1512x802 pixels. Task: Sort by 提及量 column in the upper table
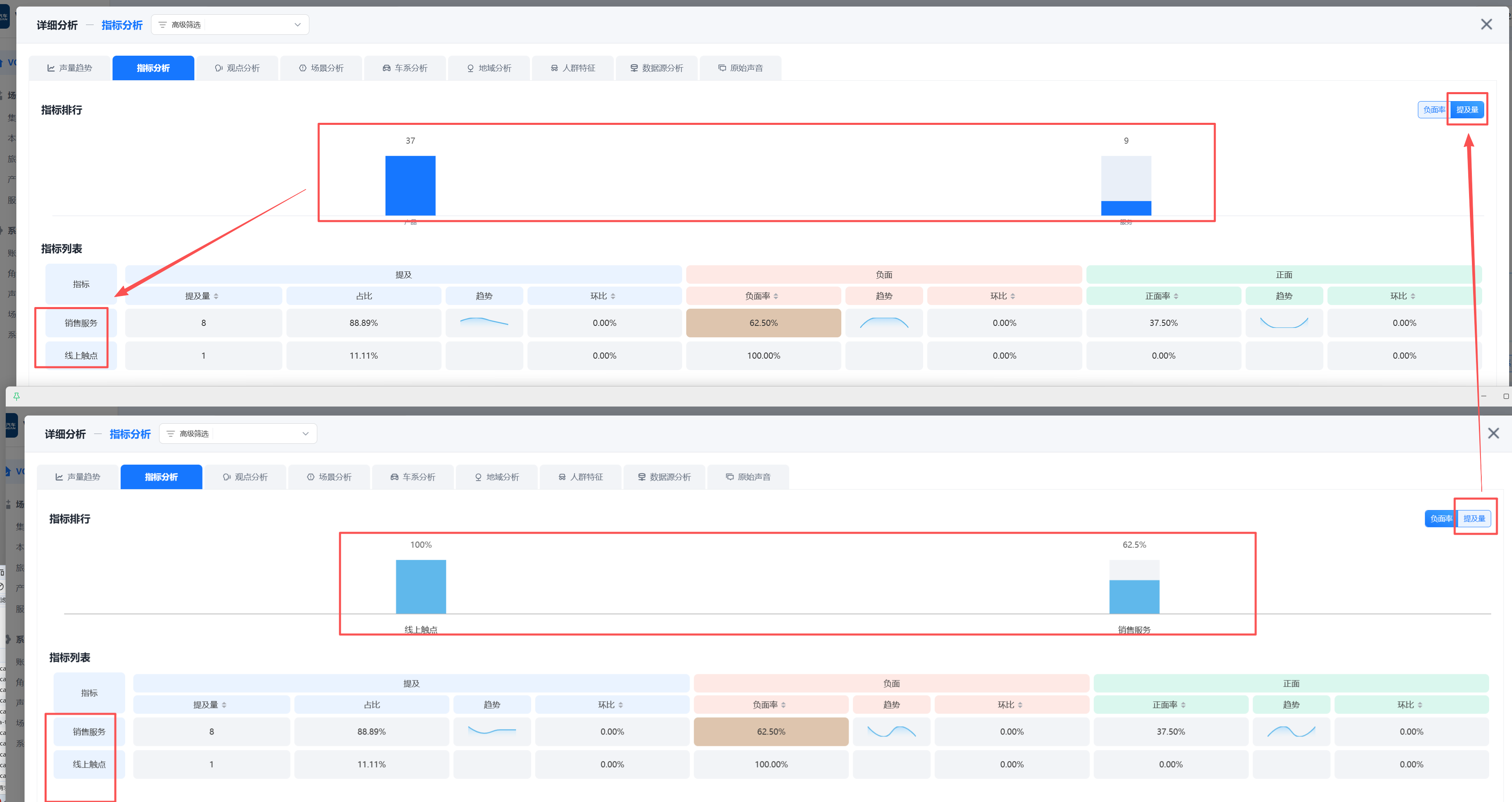coord(203,296)
